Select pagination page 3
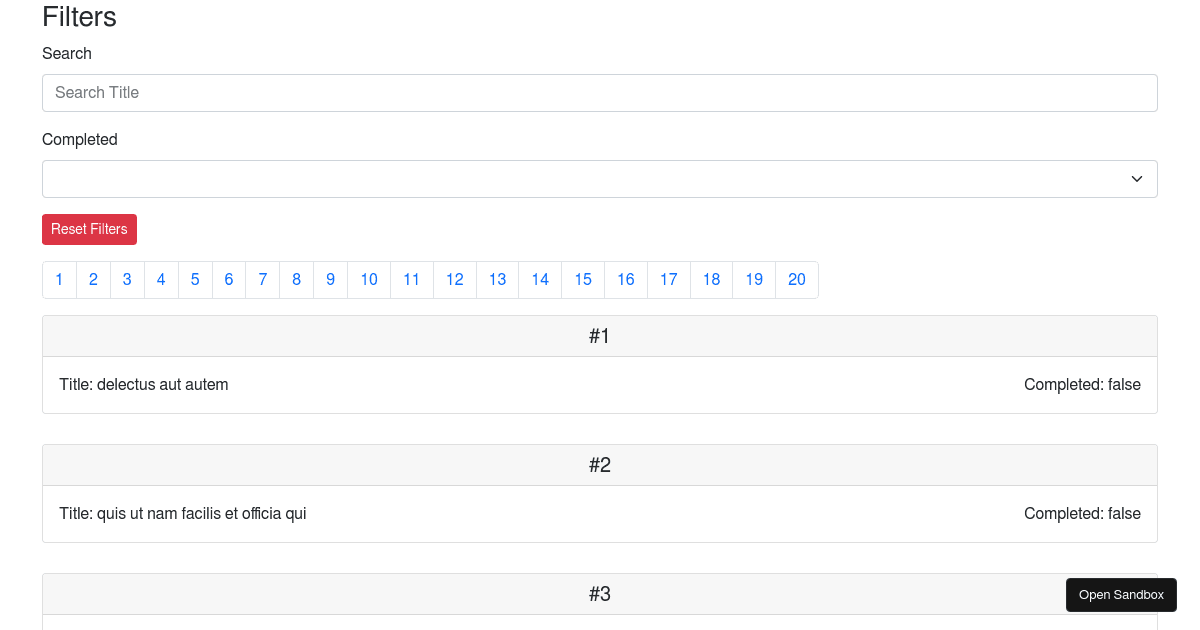This screenshot has width=1200, height=630. 127,280
